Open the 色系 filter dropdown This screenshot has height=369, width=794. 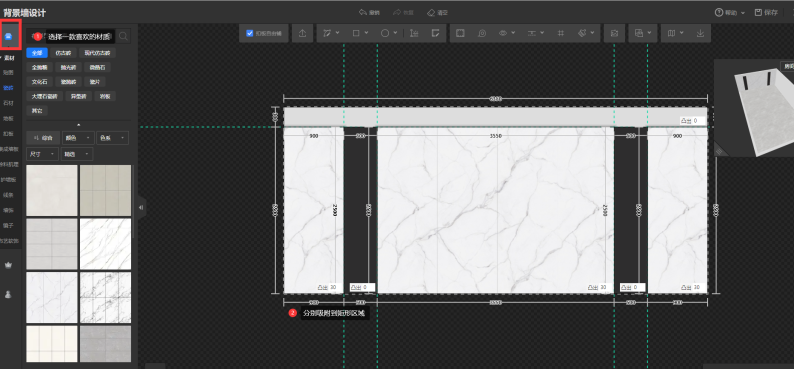pos(112,138)
